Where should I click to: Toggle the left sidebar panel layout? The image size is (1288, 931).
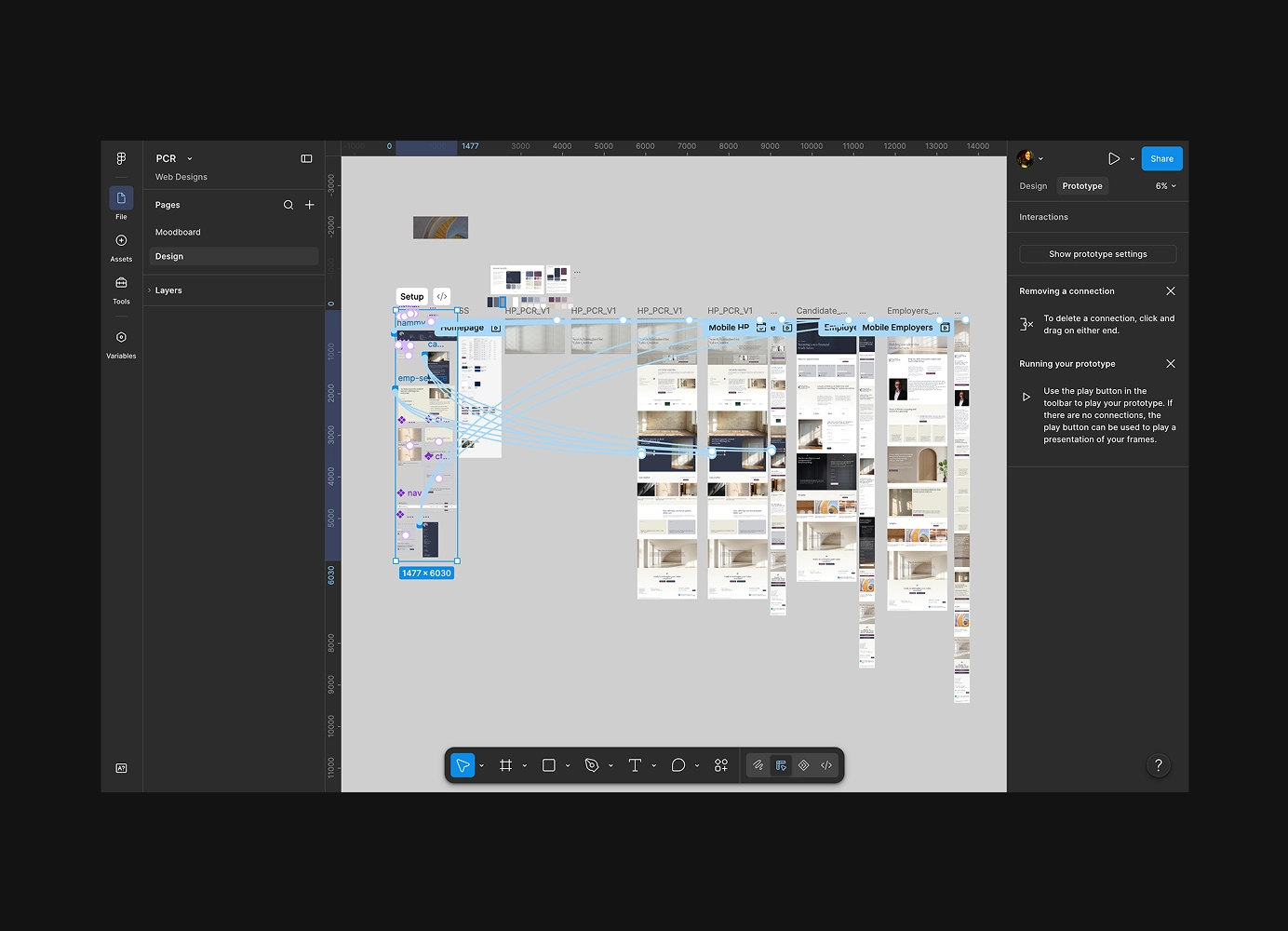click(306, 159)
